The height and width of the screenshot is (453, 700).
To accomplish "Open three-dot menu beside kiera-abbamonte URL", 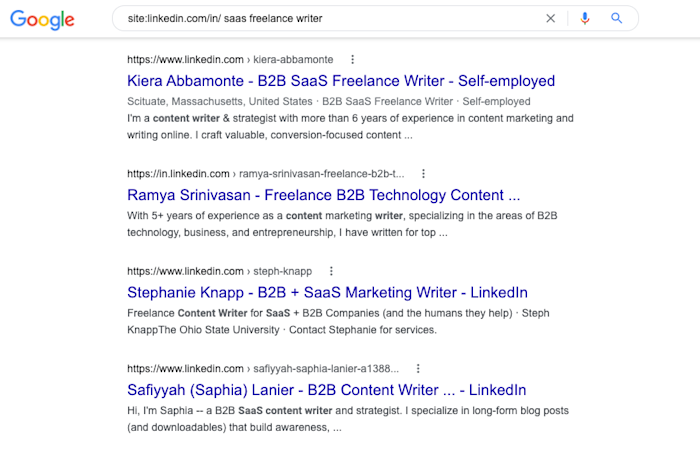I will (352, 60).
